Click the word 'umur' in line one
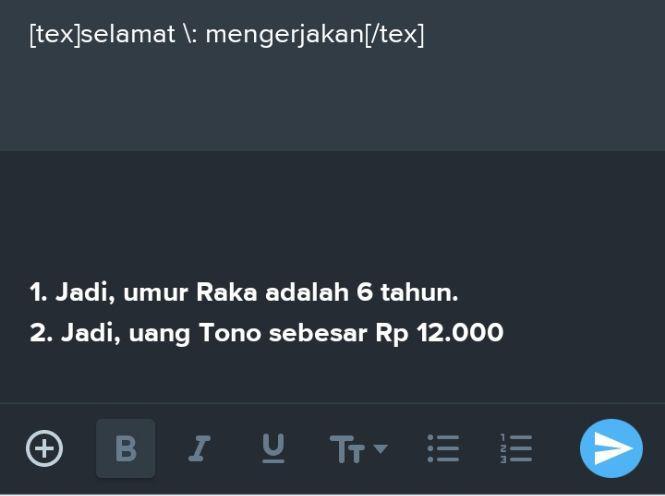The image size is (665, 496). click(x=155, y=293)
